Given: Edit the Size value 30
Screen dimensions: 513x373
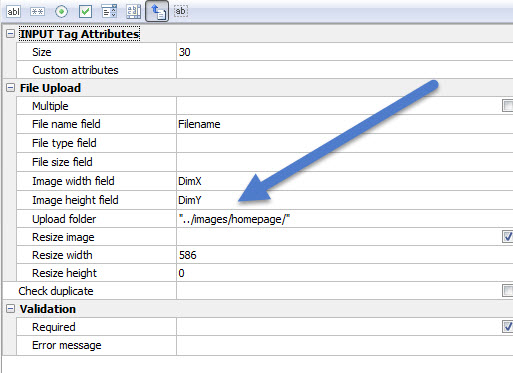Looking at the screenshot, I should coord(345,52).
